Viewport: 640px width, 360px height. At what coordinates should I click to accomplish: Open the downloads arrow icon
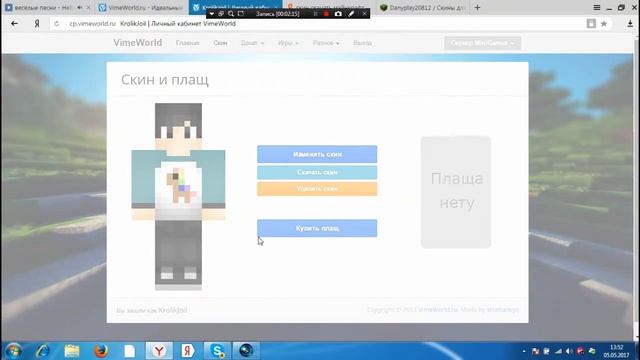click(630, 24)
